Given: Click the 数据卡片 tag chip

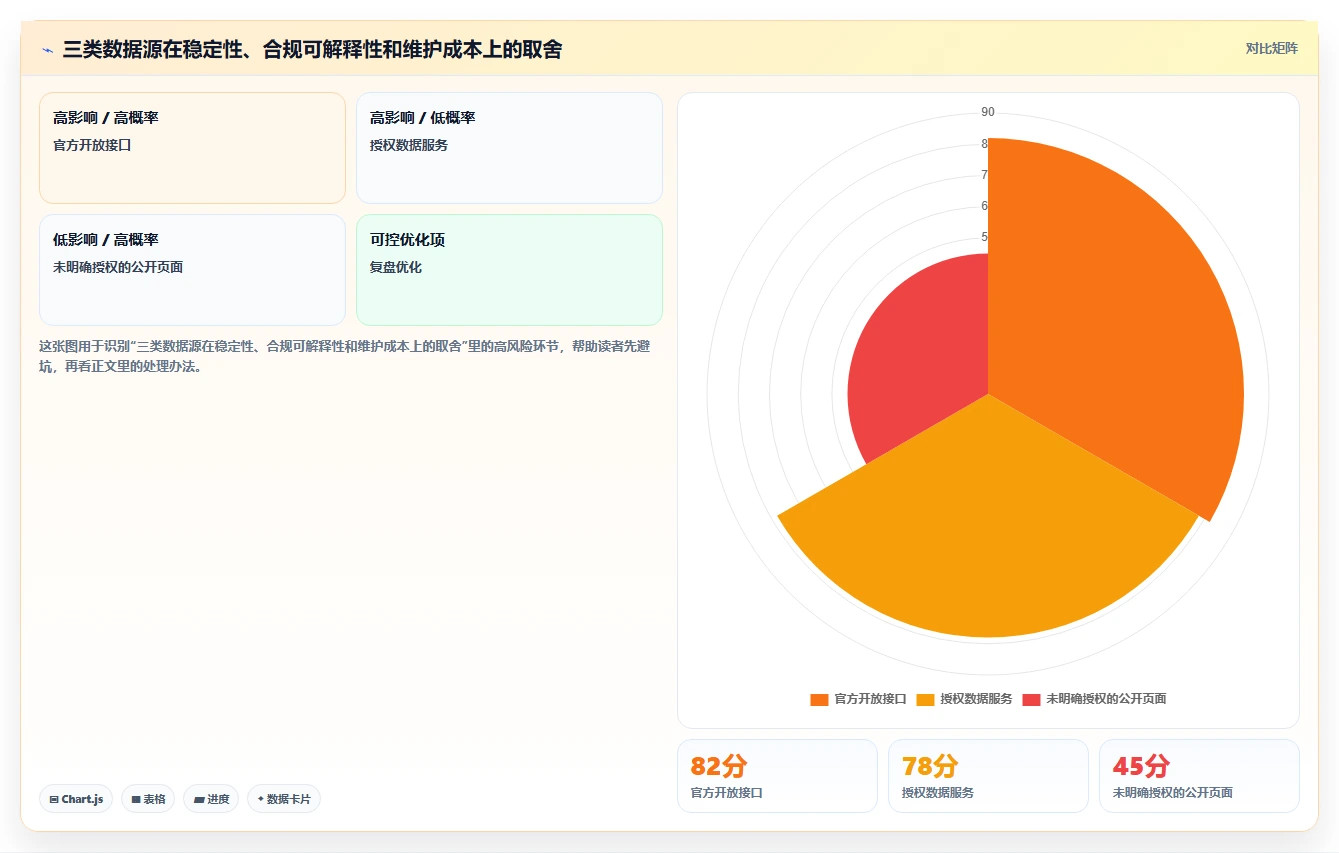Looking at the screenshot, I should pos(284,799).
